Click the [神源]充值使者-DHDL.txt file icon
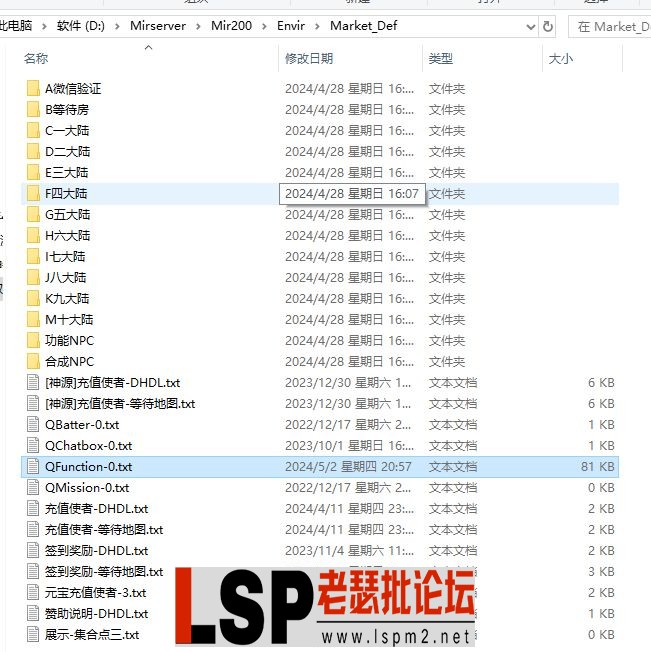This screenshot has height=652, width=651. click(33, 383)
